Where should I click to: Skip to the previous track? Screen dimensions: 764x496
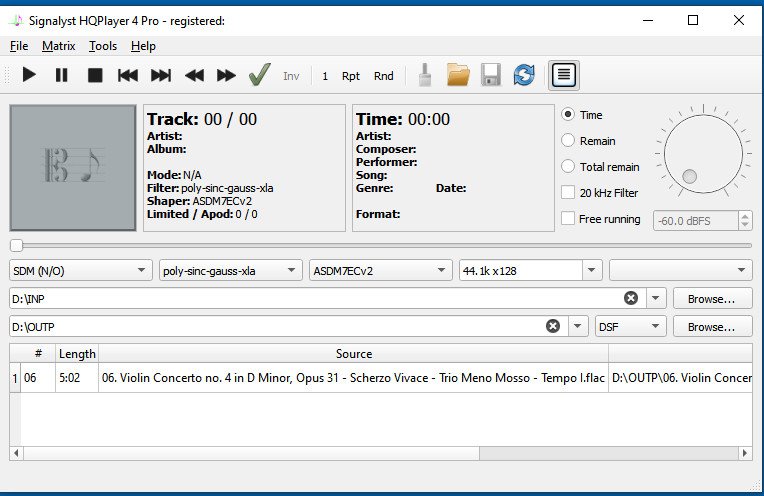click(128, 75)
